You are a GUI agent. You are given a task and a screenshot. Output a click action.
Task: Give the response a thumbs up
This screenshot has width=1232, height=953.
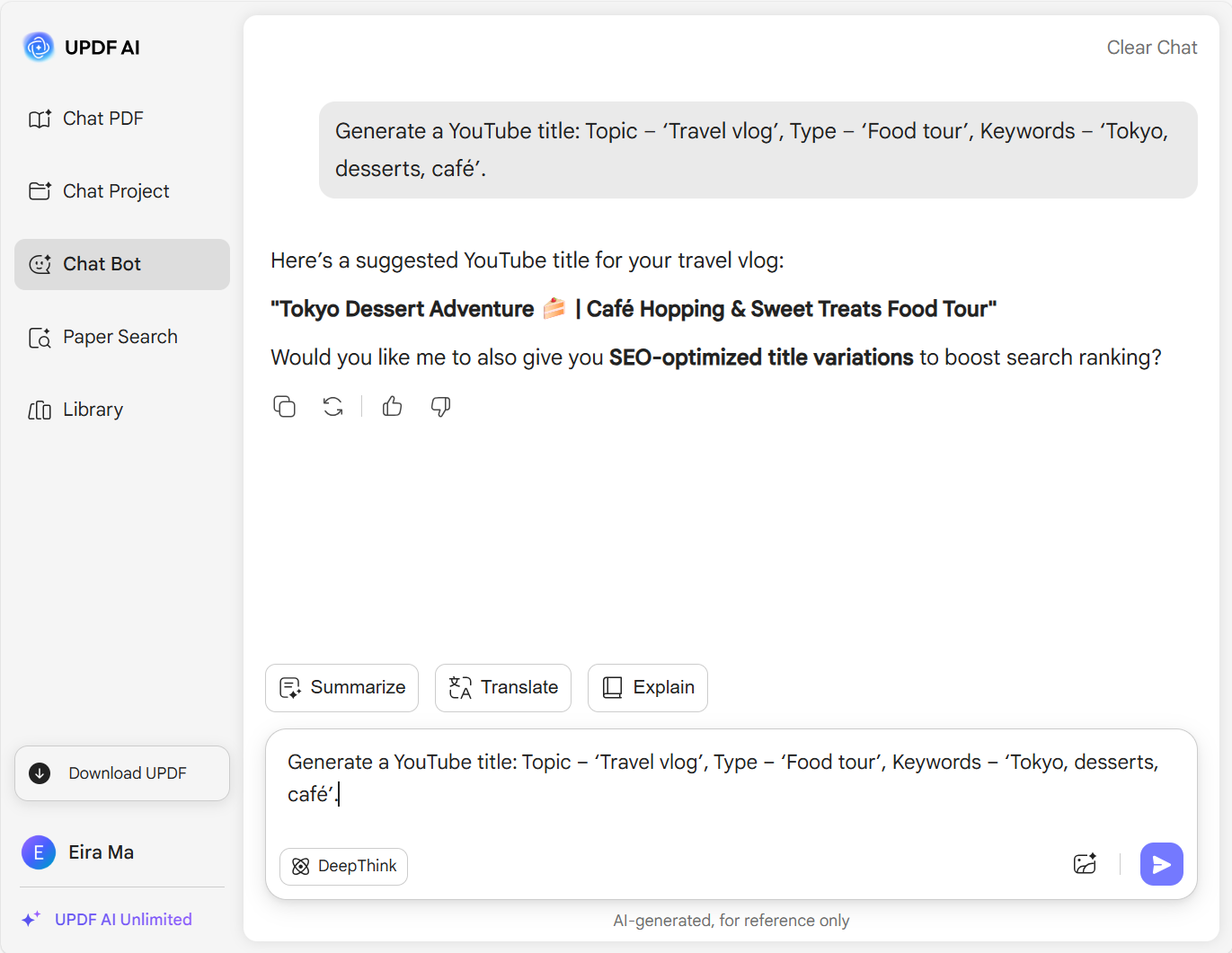[x=392, y=407]
